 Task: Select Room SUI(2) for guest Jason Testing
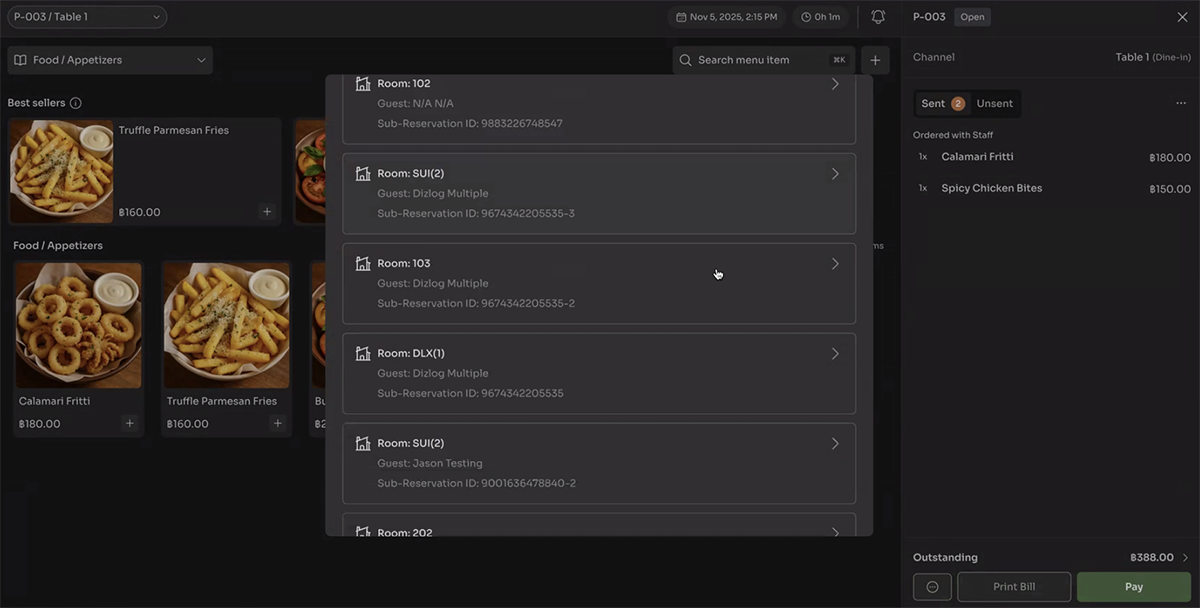tap(598, 463)
